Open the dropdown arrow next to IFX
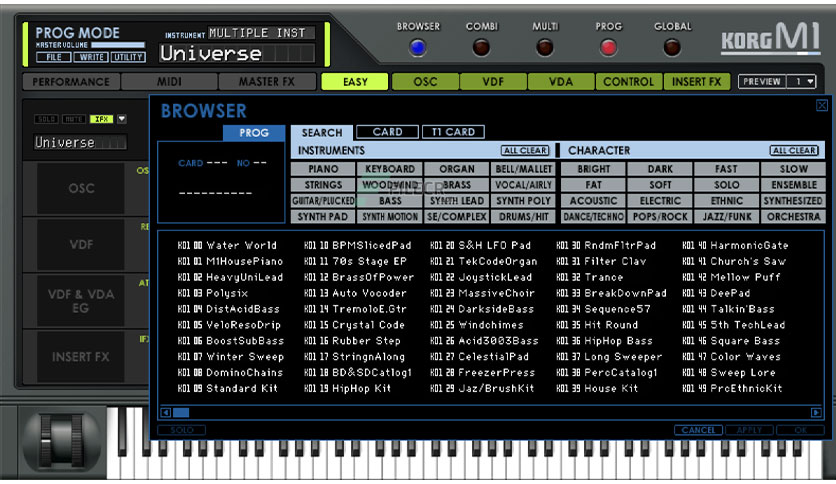This screenshot has height=484, width=836. [122, 119]
